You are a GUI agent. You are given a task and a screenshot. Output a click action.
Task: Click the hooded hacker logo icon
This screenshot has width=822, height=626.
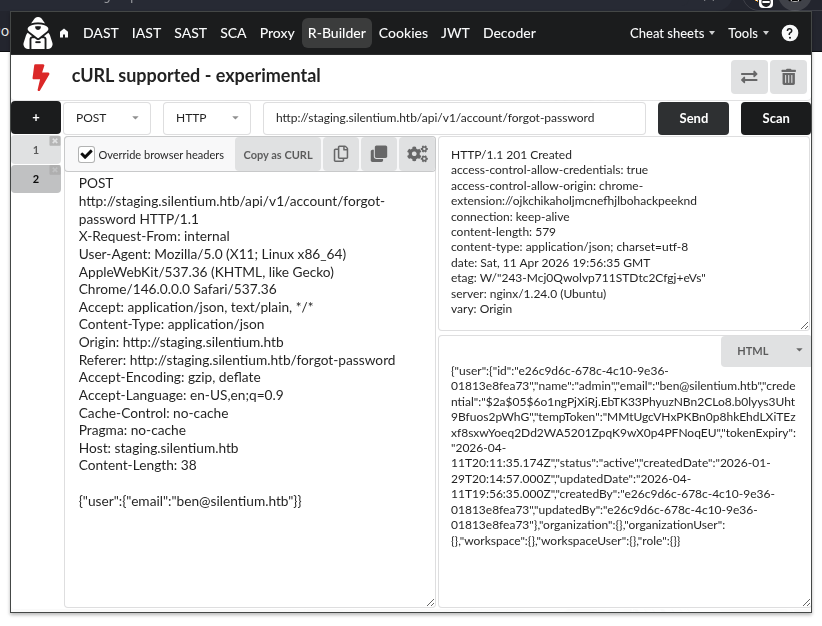tap(38, 33)
